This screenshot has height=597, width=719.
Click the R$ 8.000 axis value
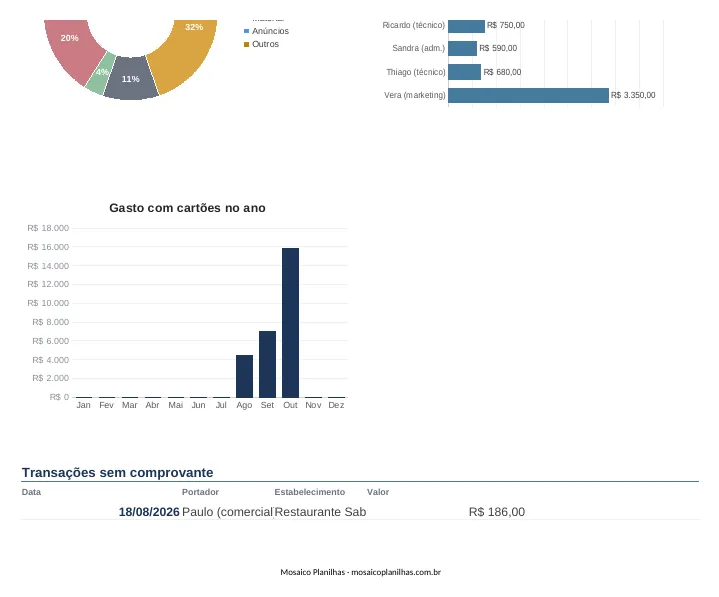(x=50, y=322)
